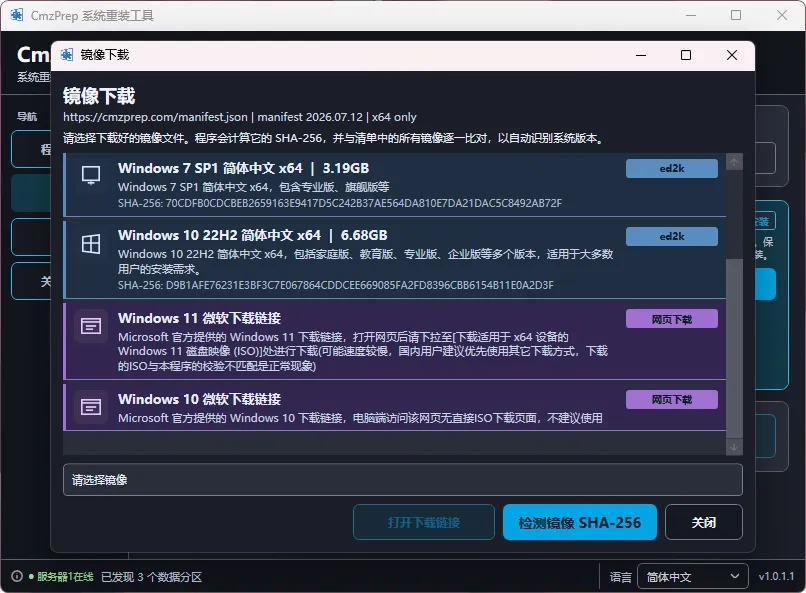Click the Windows 11 Microsoft link page icon
The height and width of the screenshot is (593, 806).
tap(91, 326)
